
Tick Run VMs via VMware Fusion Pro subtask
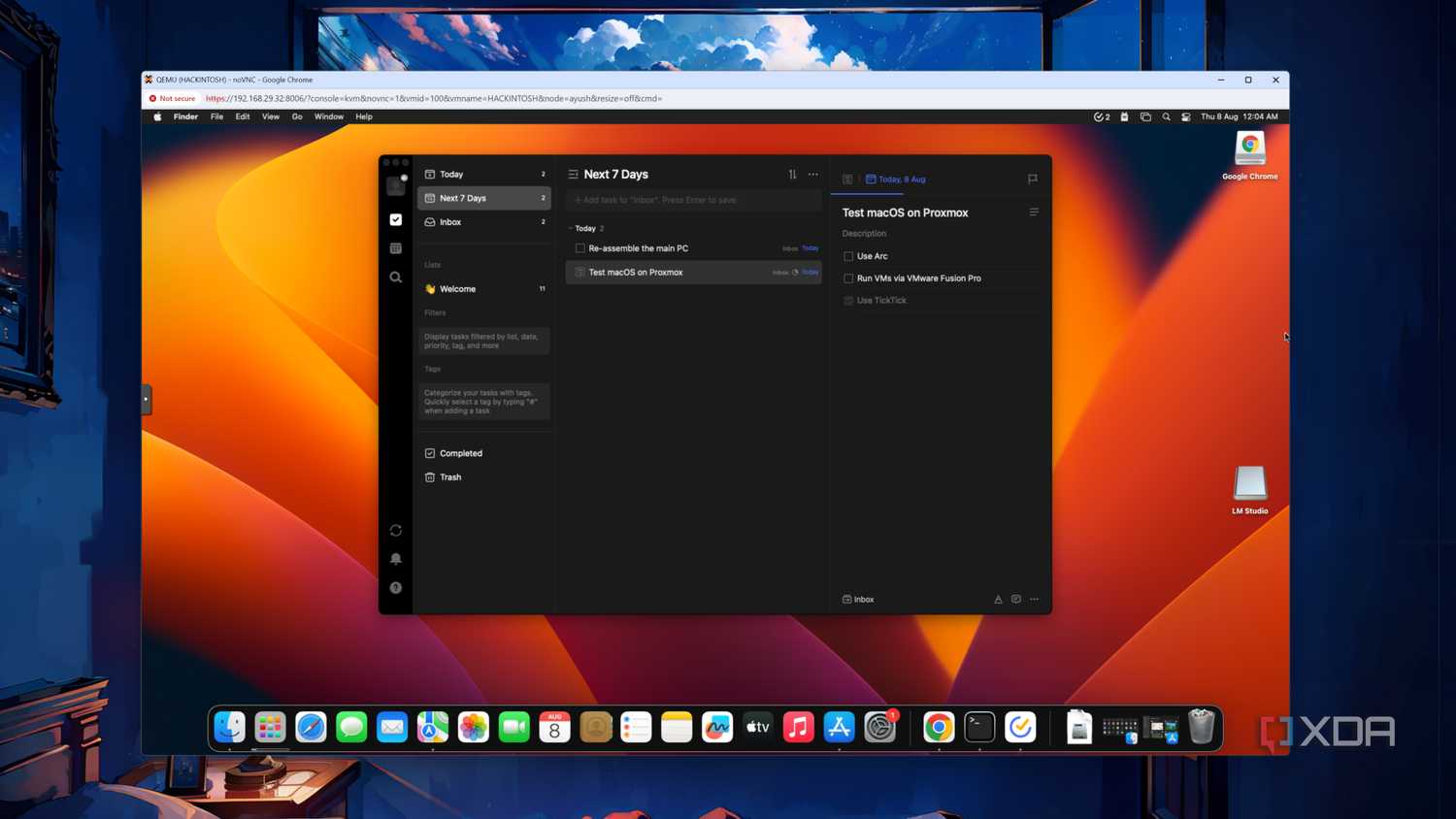pos(848,278)
